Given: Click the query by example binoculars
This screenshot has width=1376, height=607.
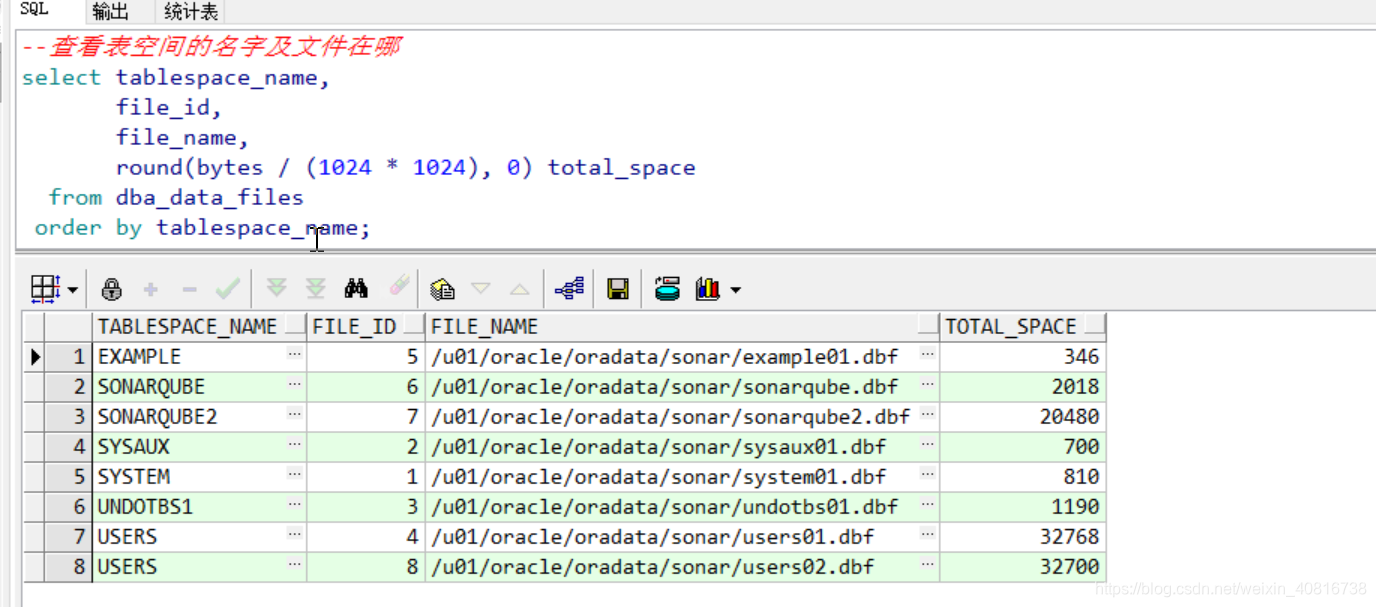Looking at the screenshot, I should [x=356, y=289].
